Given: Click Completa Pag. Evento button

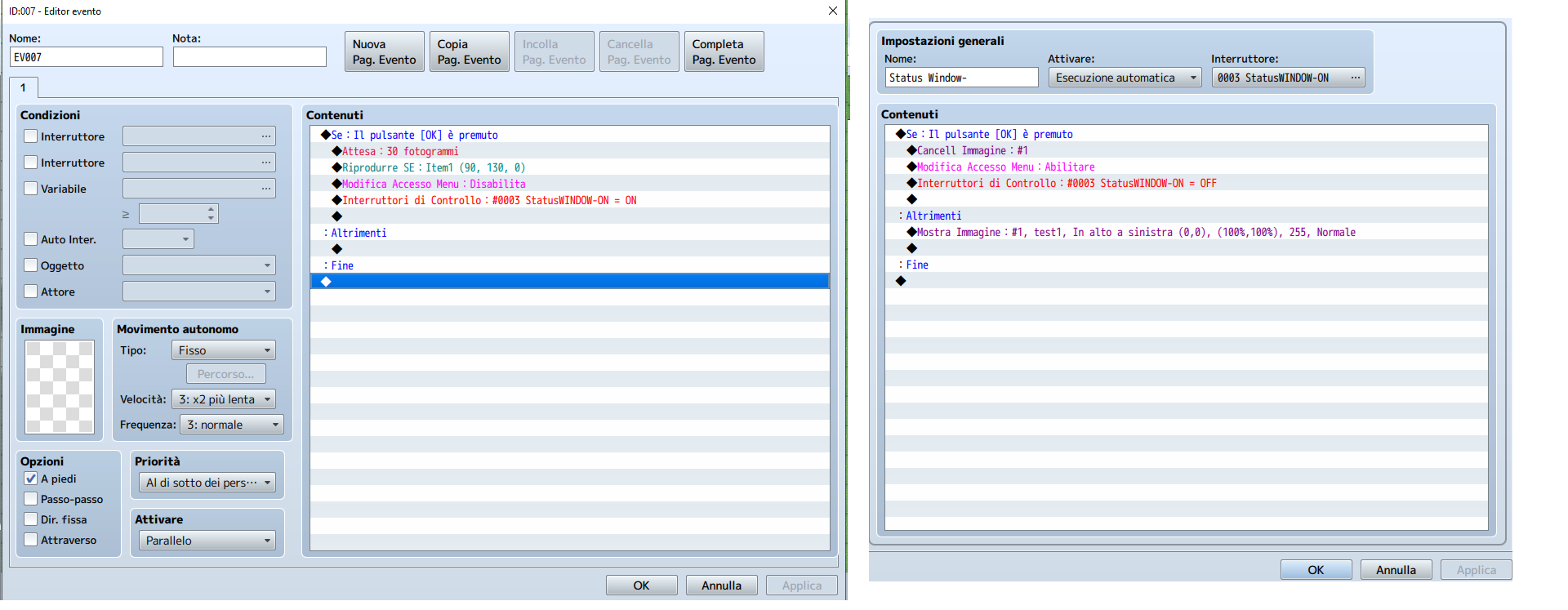Looking at the screenshot, I should coord(724,51).
